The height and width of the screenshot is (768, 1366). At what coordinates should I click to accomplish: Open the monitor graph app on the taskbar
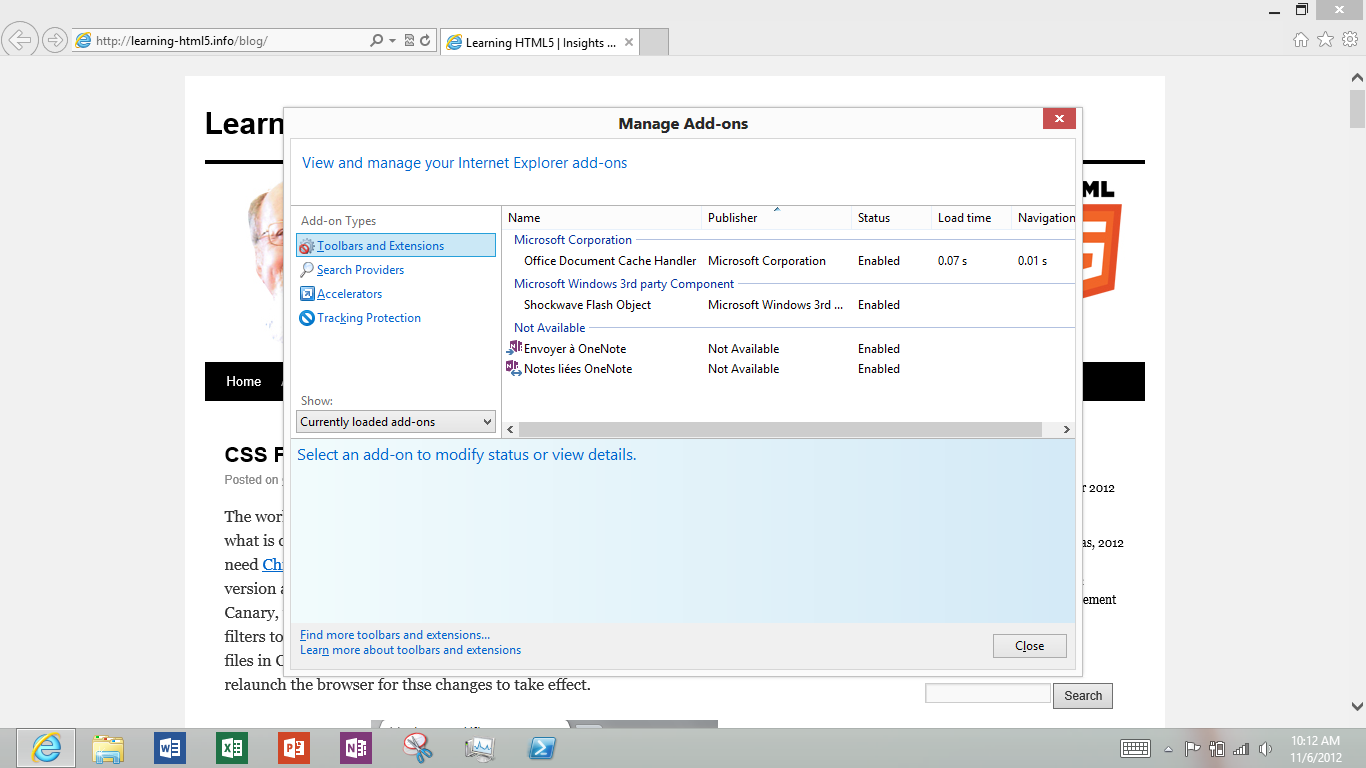coord(480,748)
